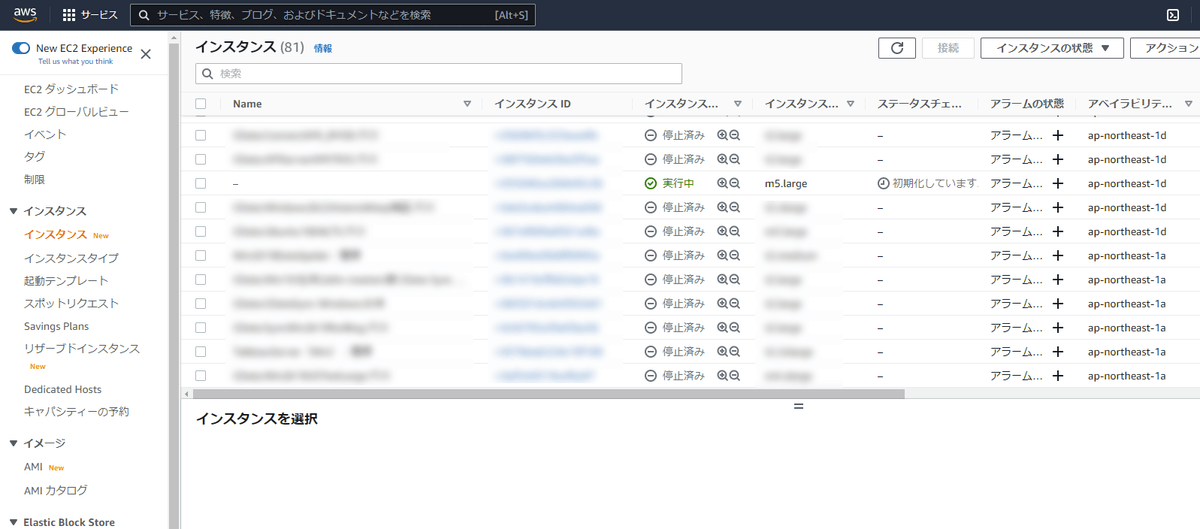Launch the CloudShell terminal icon in top bar
1200x529 pixels.
[x=1174, y=15]
